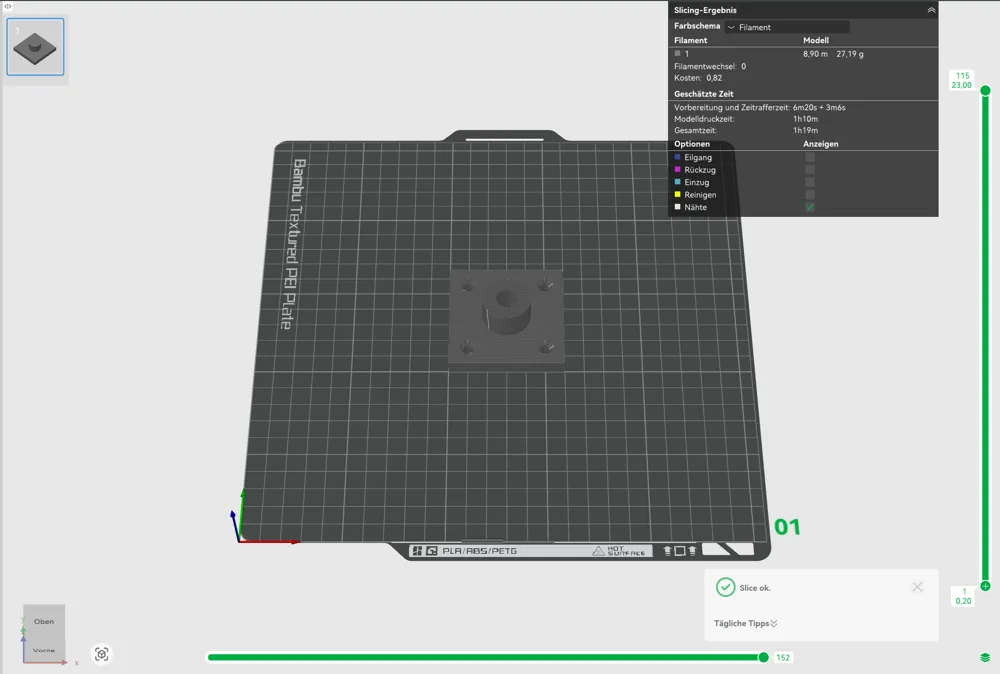Click the green checkmark icon beside Slice ok

[725, 587]
